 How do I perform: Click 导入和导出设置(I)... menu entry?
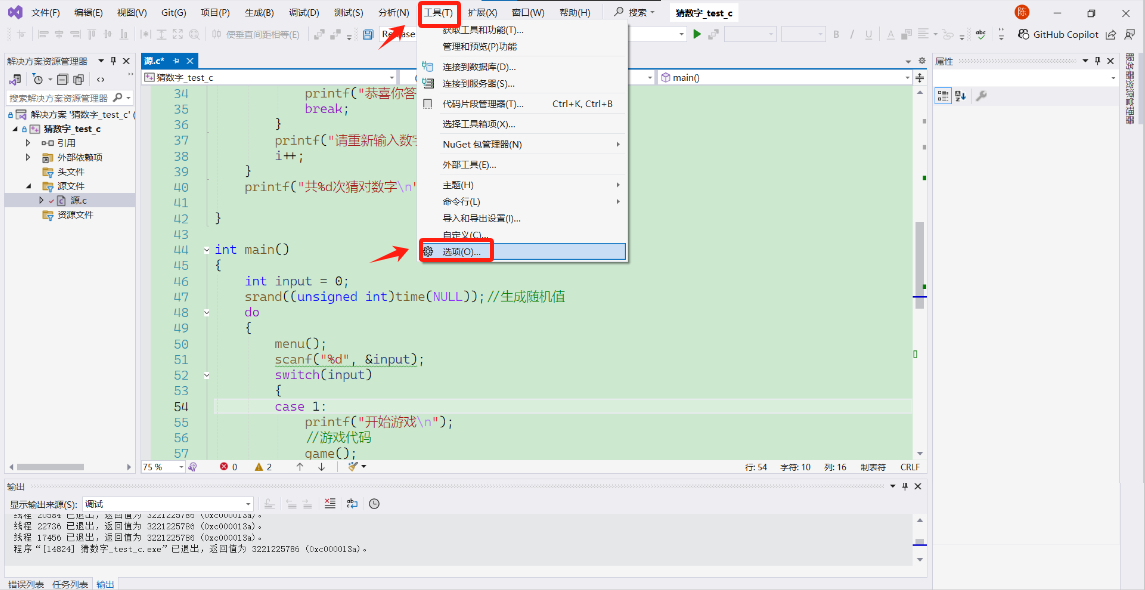pos(481,218)
